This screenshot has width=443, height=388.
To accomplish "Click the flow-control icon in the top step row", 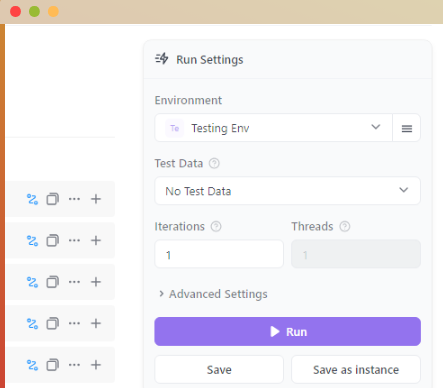I will tap(32, 199).
